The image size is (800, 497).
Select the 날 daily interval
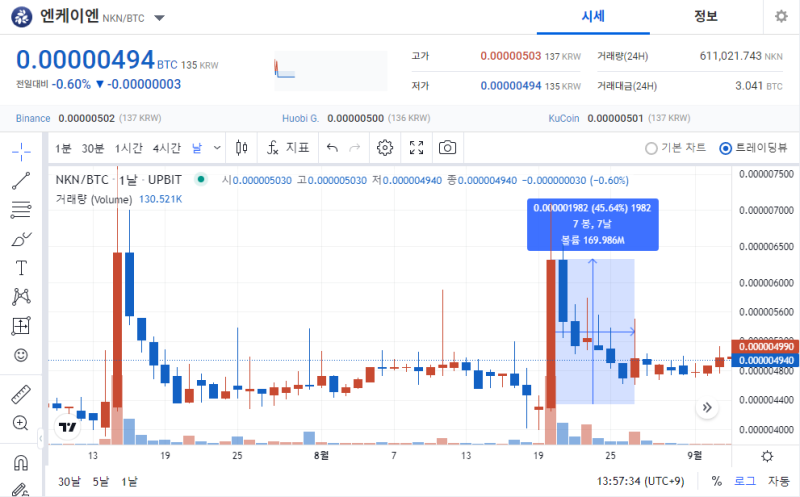197,148
